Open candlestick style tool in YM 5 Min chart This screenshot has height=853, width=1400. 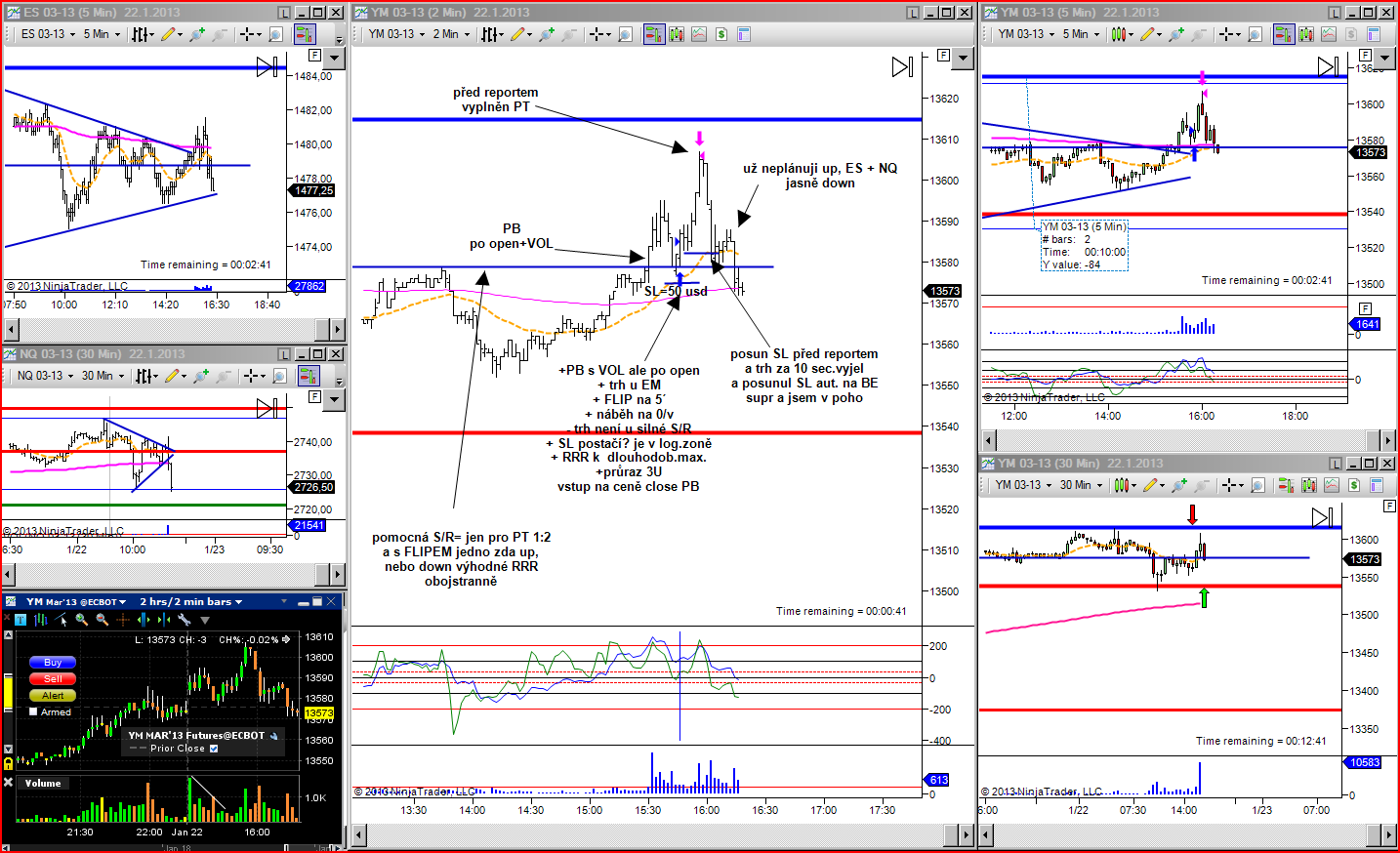click(x=1120, y=34)
